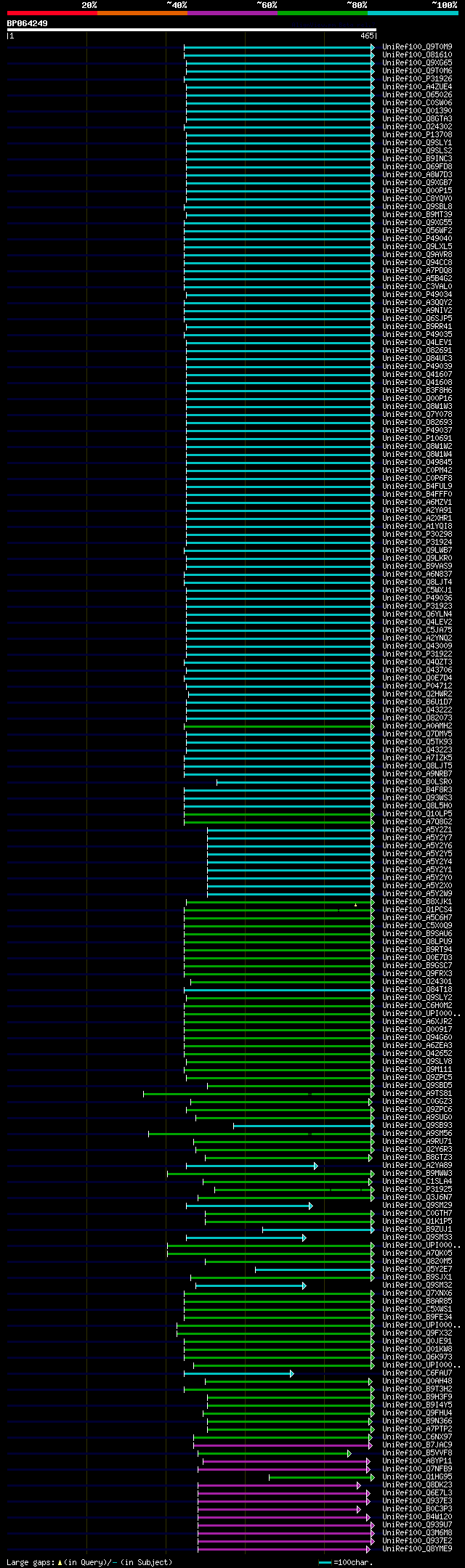This screenshot has width=465, height=1568.
Task: Click the white query sequence bar
Action: click(192, 30)
